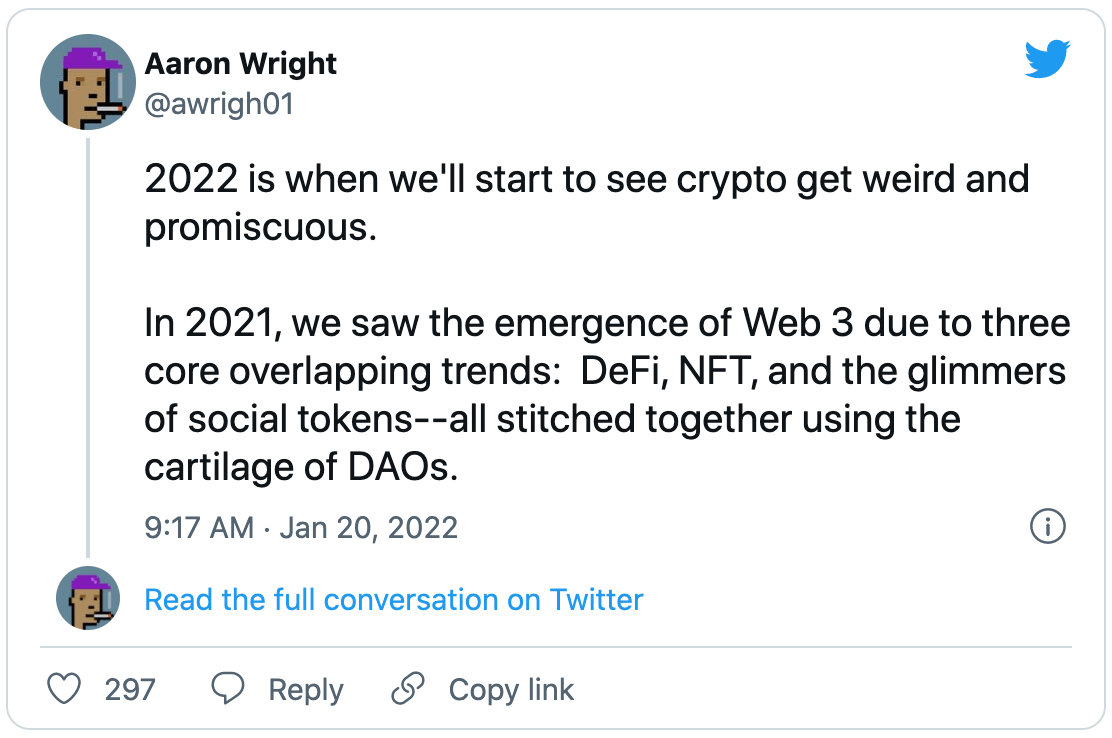The image size is (1112, 738).
Task: Open Aaron Wright's large profile avatar
Action: 88,82
